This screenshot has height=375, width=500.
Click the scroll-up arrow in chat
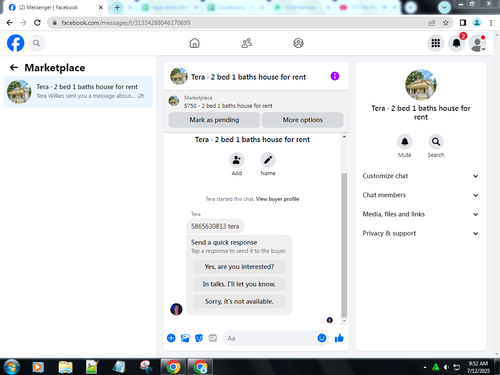(344, 137)
